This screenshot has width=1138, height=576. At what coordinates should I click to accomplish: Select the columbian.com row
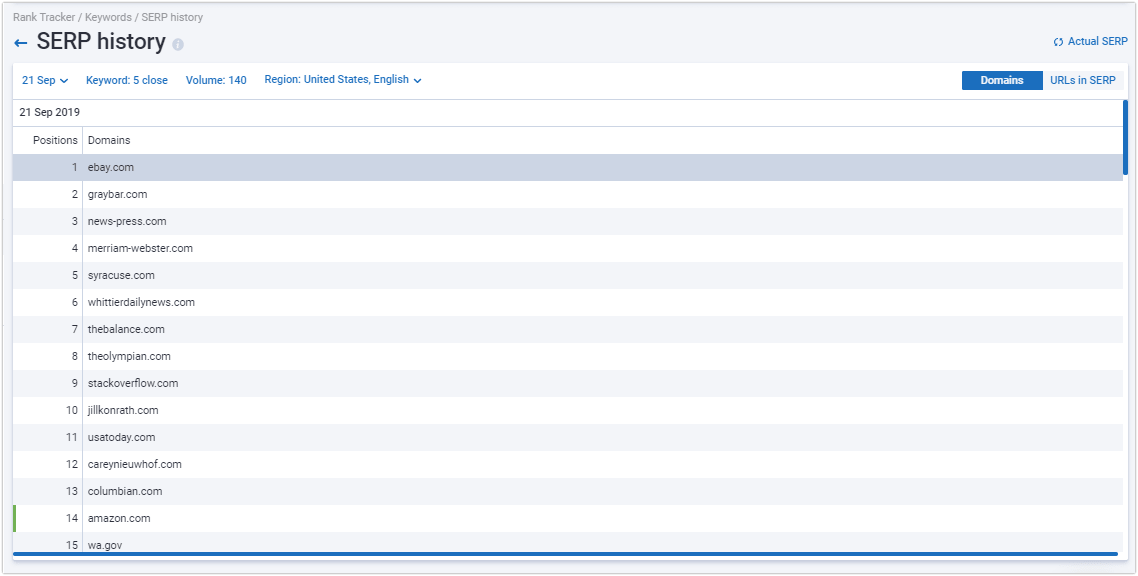pyautogui.click(x=568, y=491)
